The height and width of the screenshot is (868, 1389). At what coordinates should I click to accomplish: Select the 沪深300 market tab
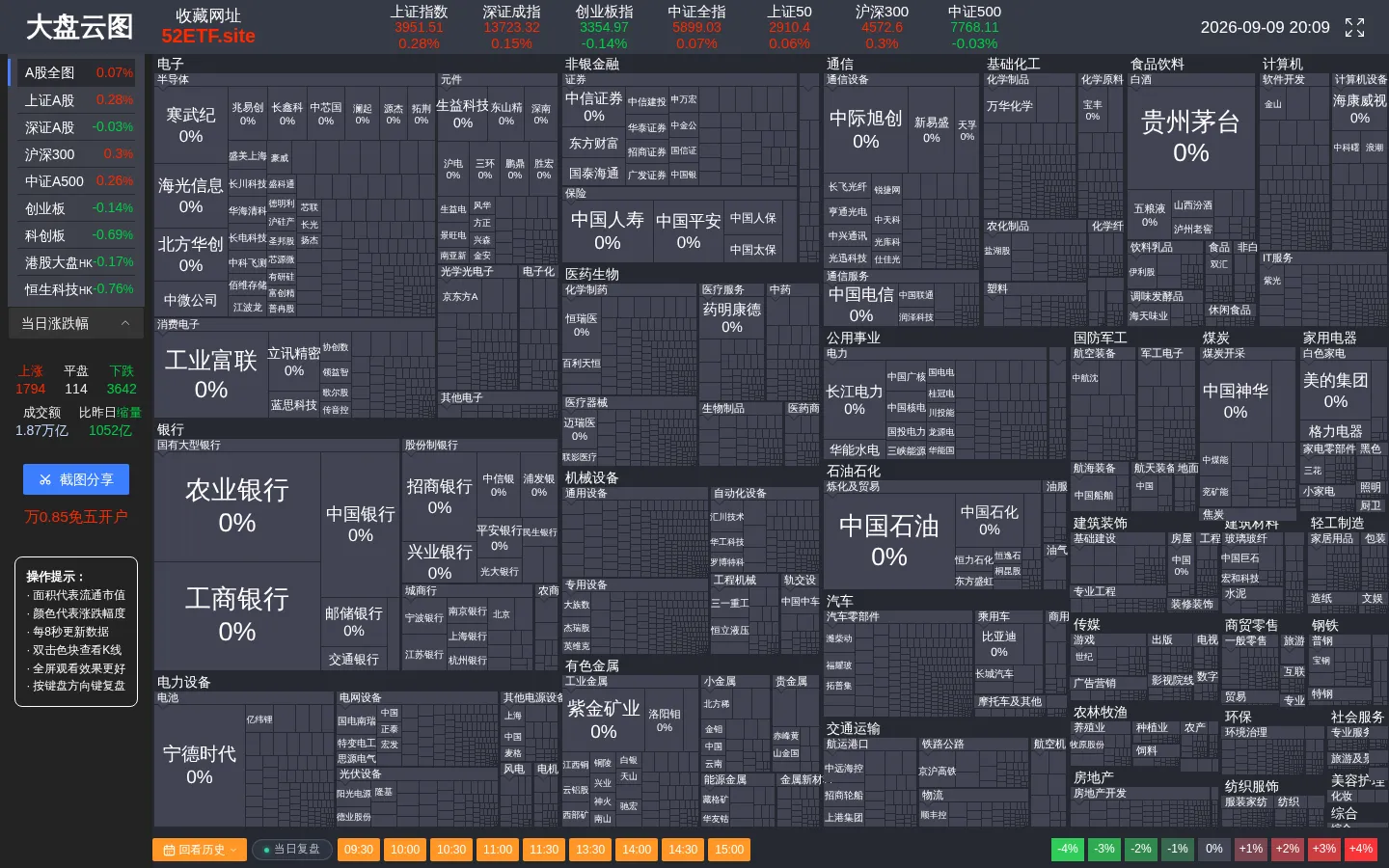pos(76,153)
